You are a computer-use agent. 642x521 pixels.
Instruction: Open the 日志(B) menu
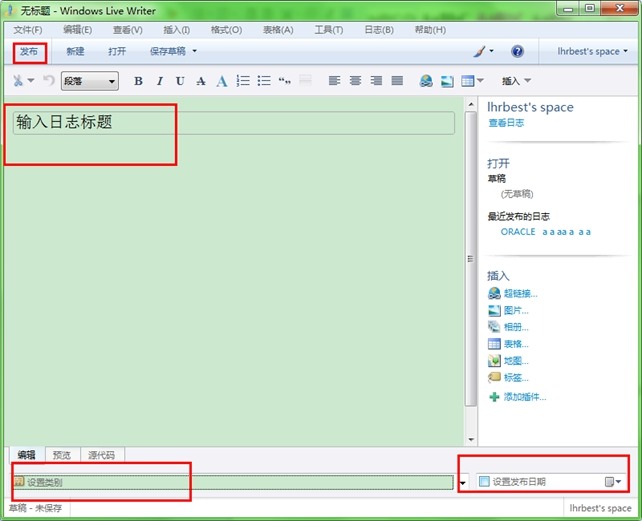point(379,30)
